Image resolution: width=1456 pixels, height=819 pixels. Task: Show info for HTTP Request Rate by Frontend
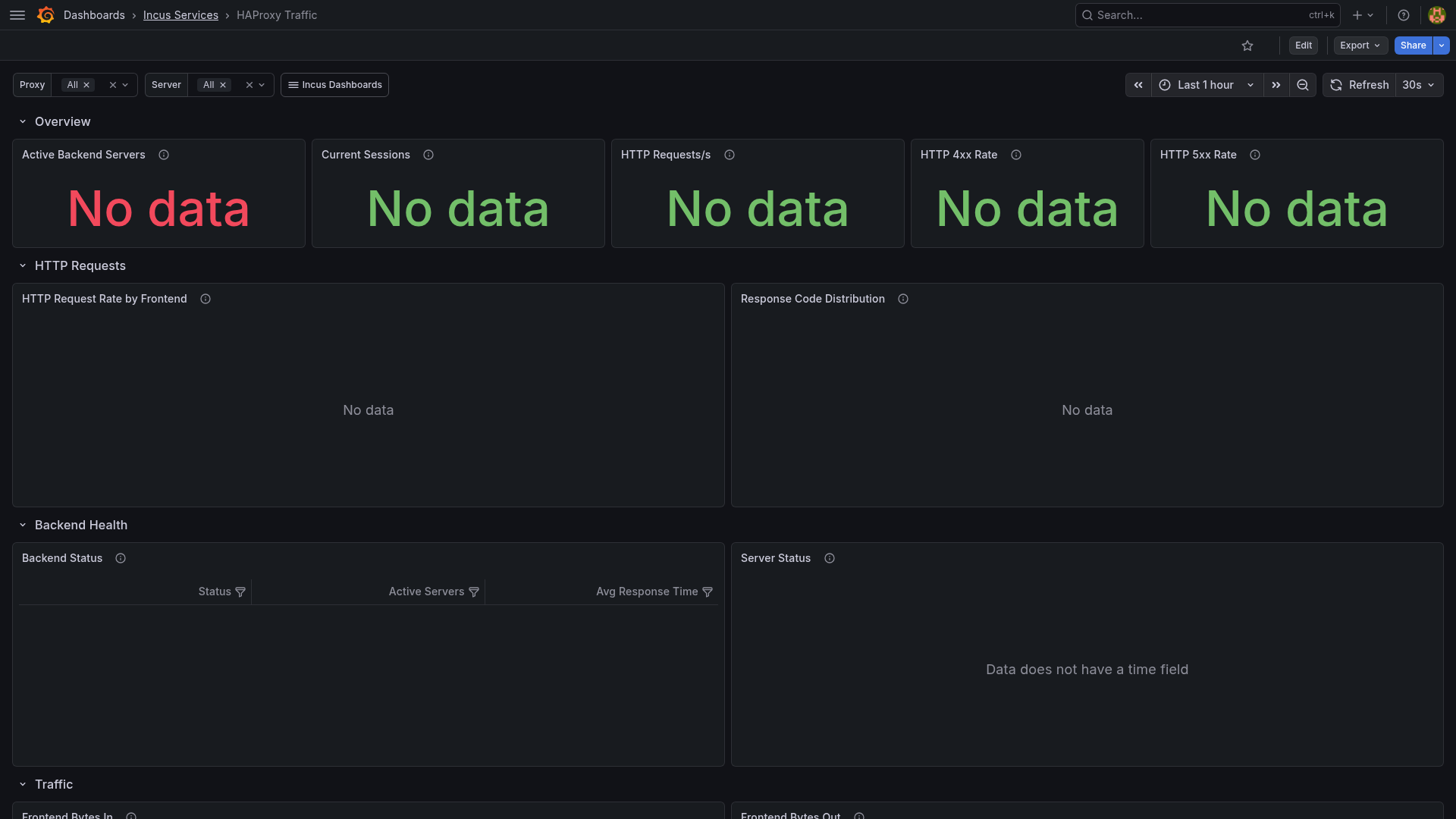coord(206,299)
